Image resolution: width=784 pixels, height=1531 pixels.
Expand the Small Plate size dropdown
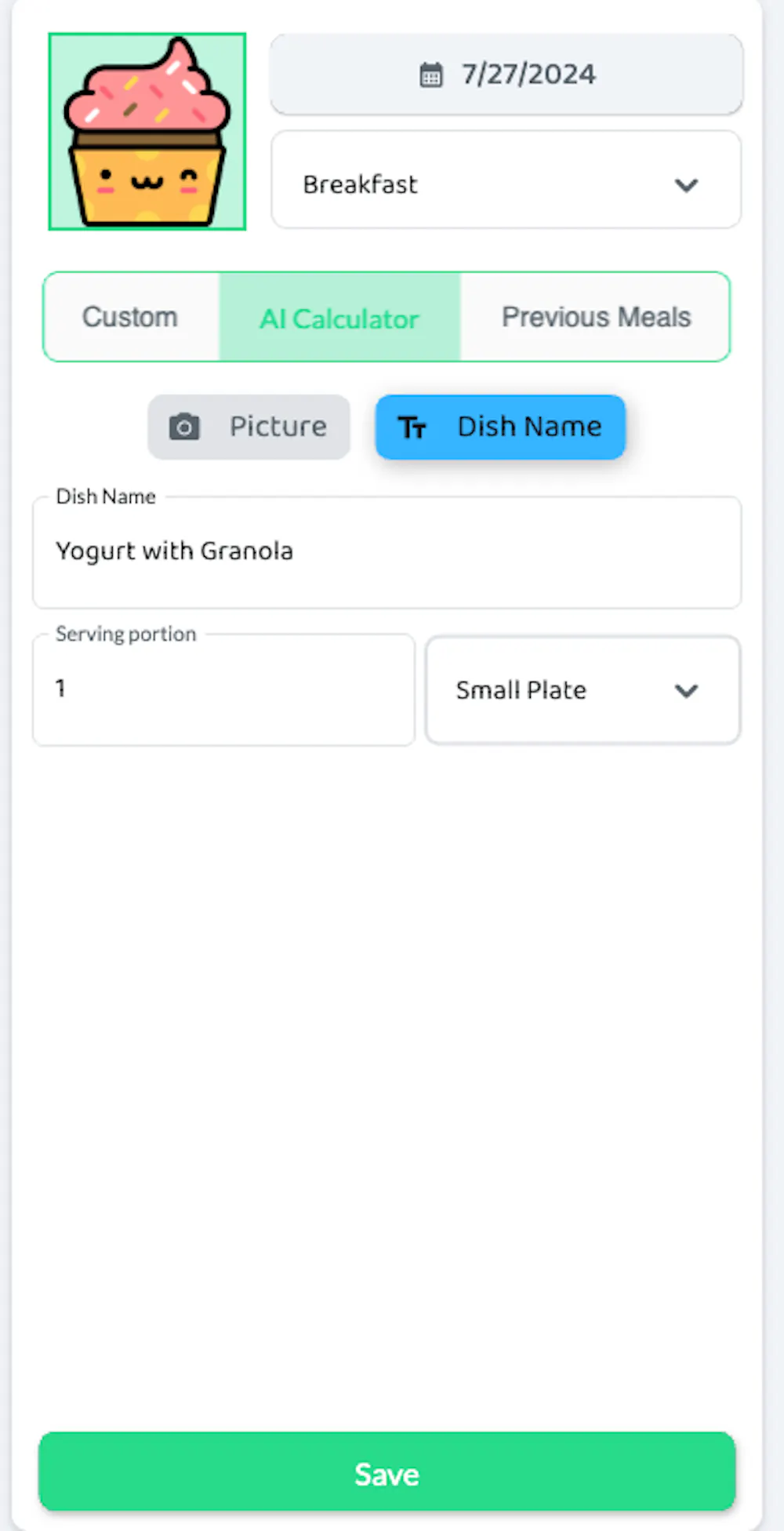582,690
